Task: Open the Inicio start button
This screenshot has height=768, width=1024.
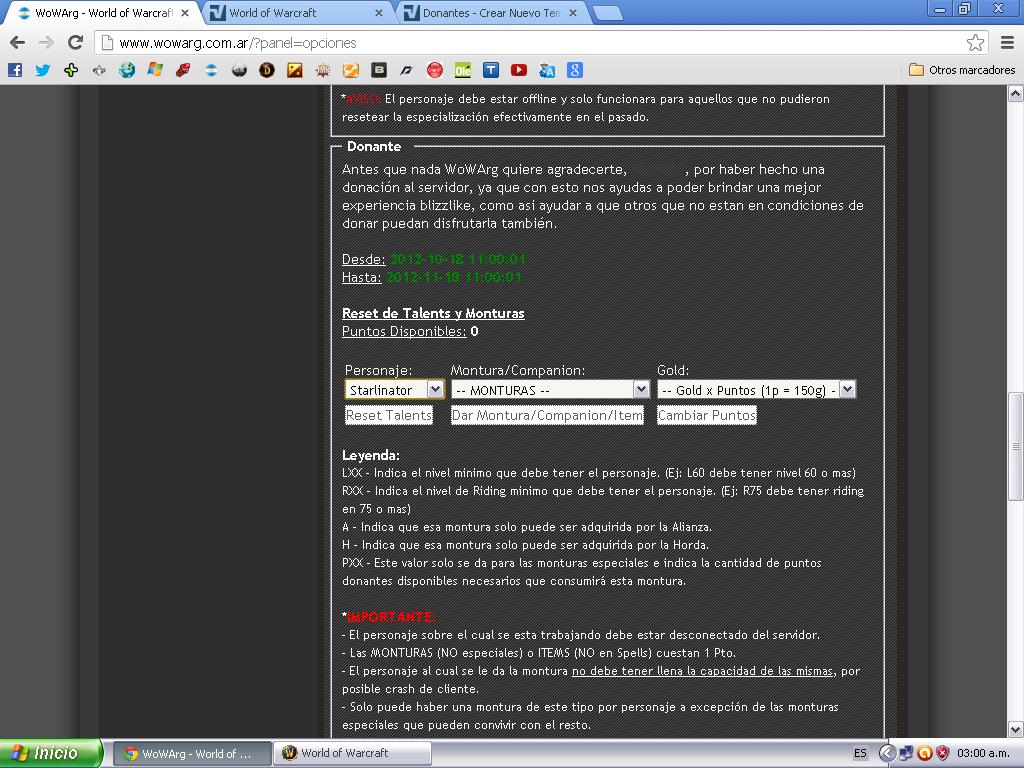Action: (x=51, y=753)
